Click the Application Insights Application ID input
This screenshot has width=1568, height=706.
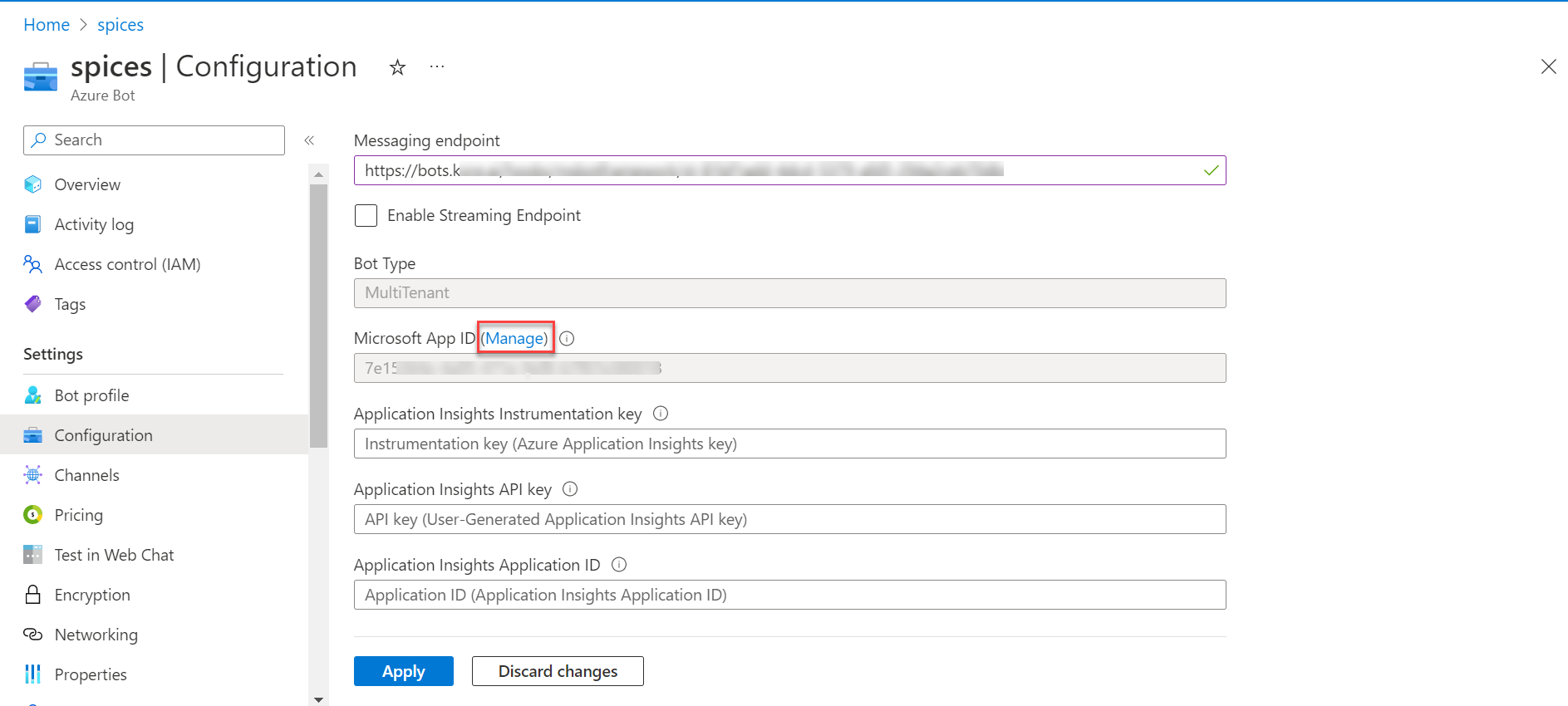tap(789, 595)
